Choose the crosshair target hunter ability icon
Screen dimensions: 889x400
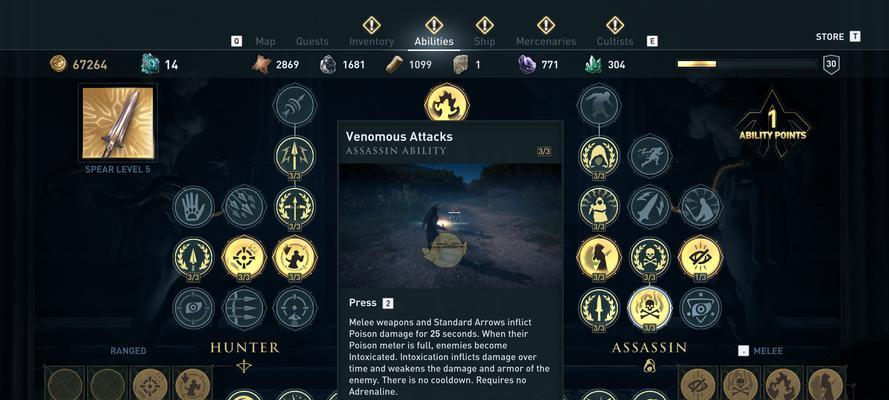click(244, 257)
